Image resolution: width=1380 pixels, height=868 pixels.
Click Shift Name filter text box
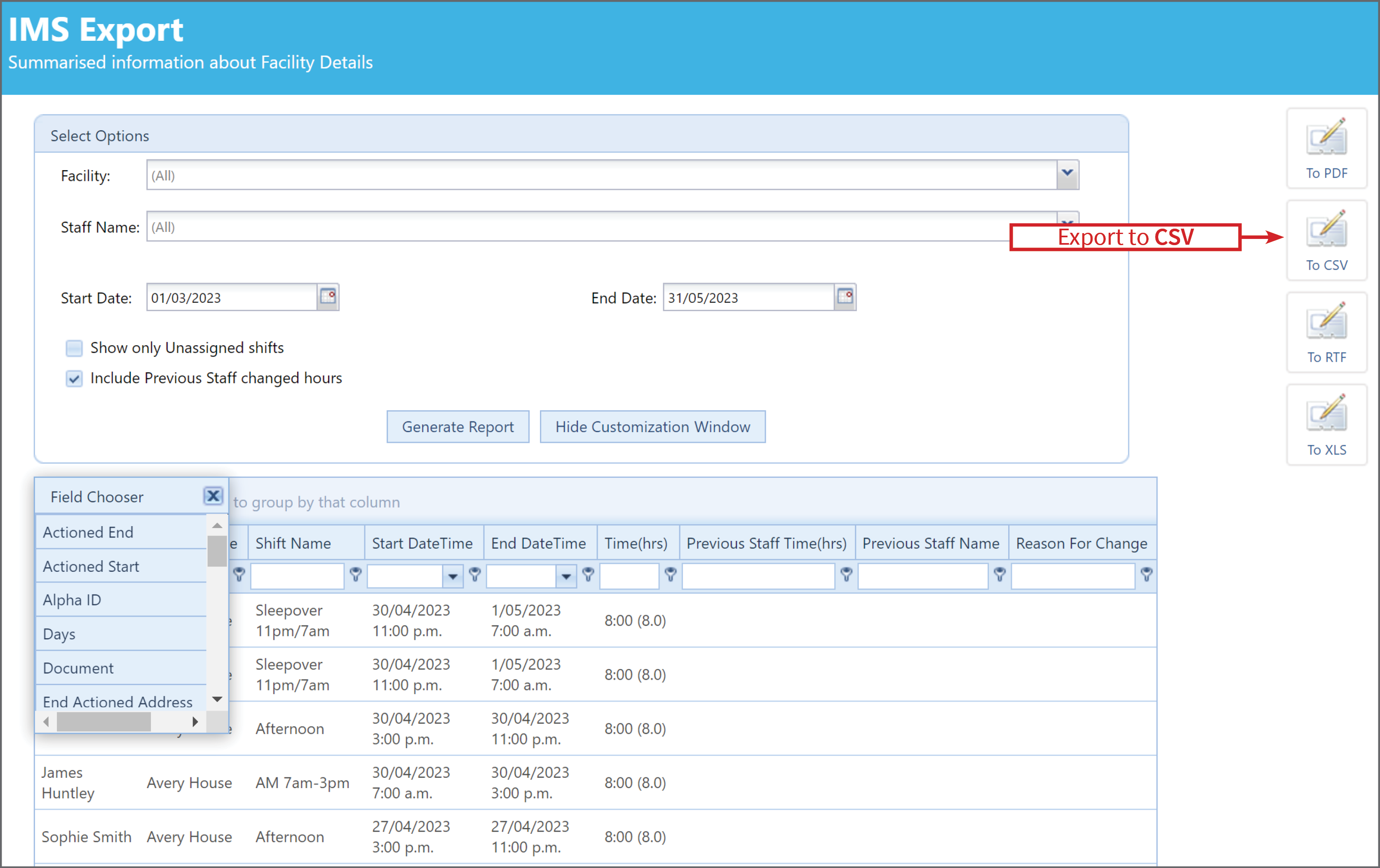coord(298,576)
